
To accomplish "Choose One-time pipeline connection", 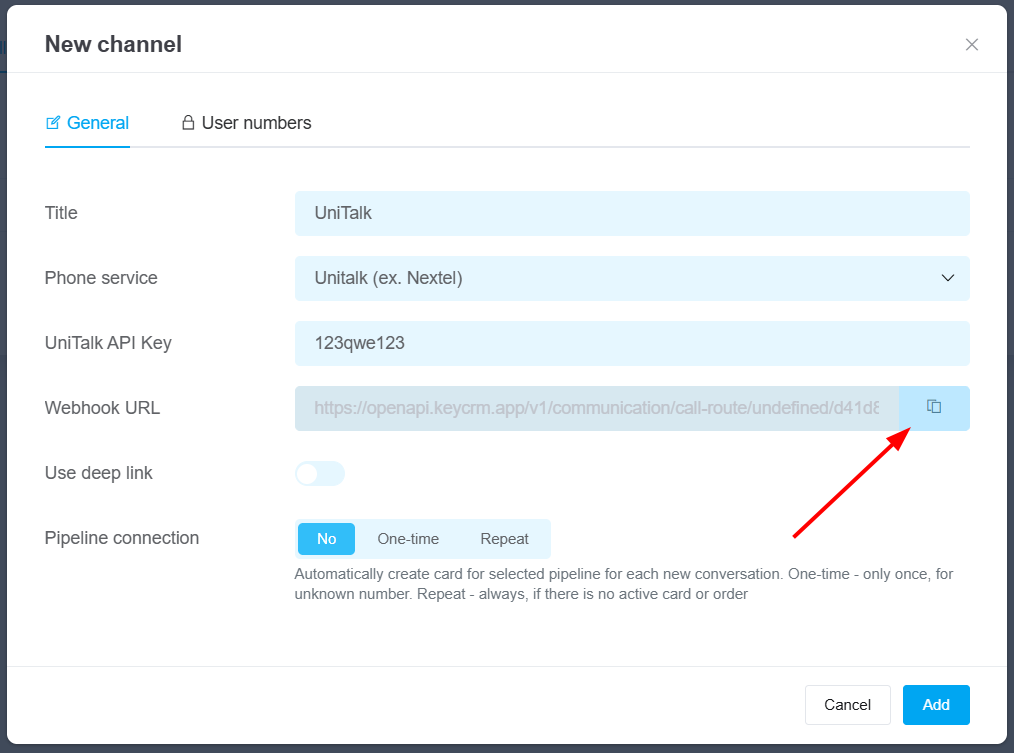I will click(408, 539).
